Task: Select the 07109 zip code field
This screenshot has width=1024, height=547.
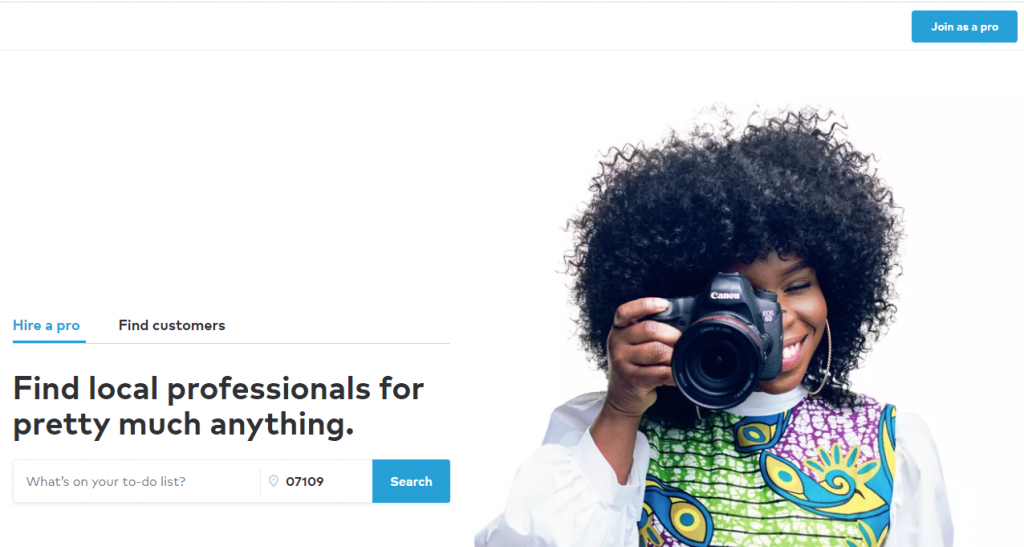Action: [317, 481]
